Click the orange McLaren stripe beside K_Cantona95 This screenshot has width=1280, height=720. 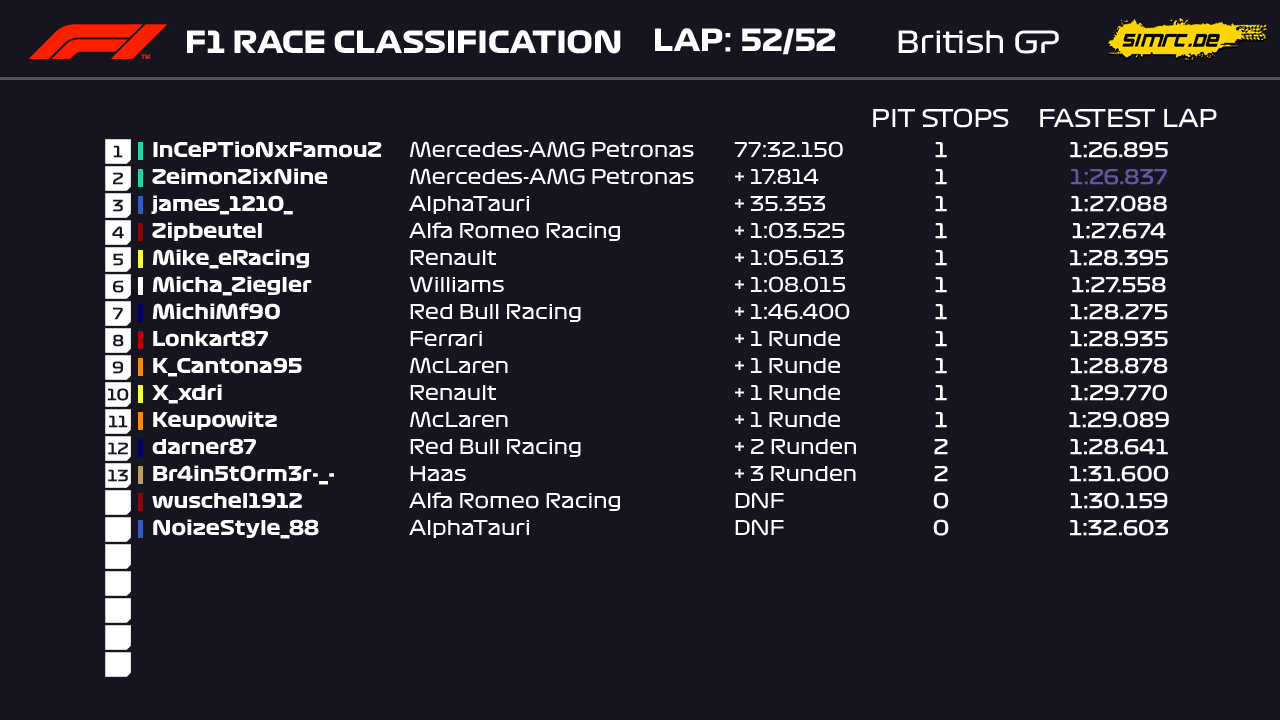coord(141,367)
